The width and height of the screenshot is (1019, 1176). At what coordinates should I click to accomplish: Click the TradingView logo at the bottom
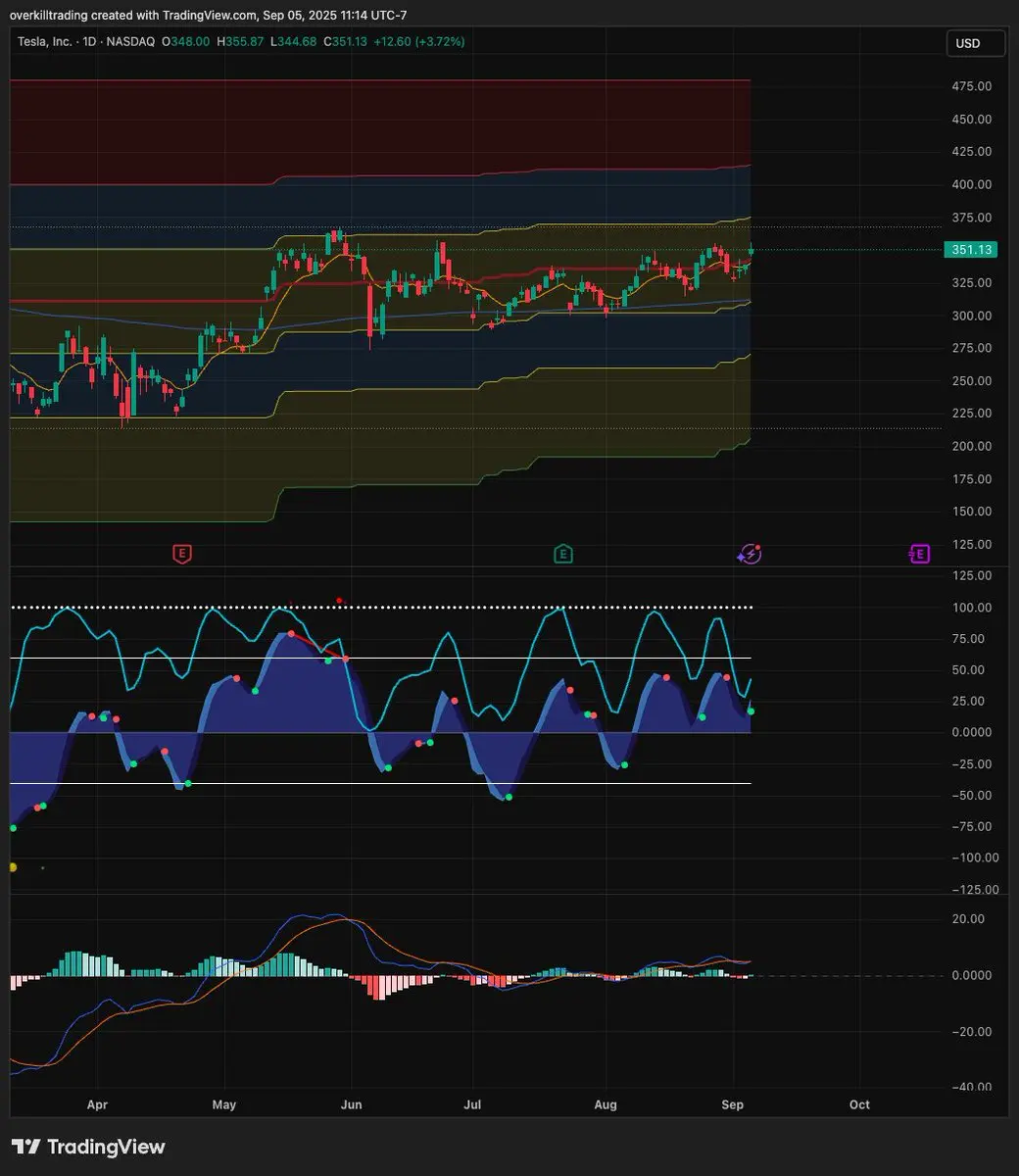[88, 1147]
